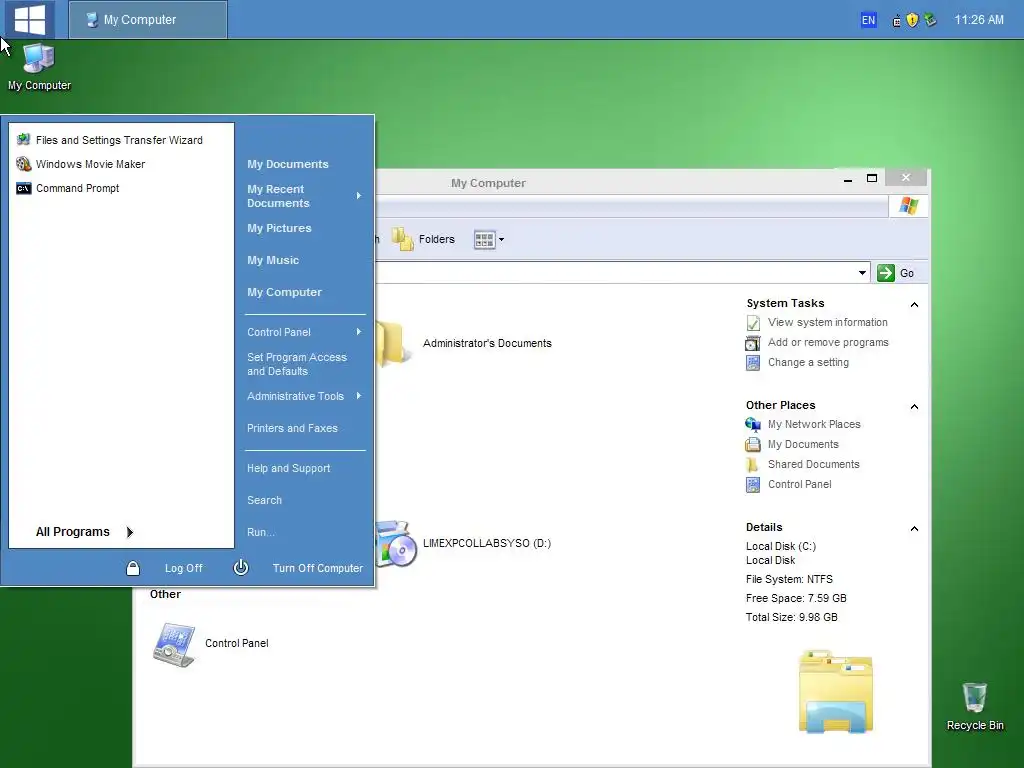
Task: Click the Change a setting icon
Action: click(753, 362)
